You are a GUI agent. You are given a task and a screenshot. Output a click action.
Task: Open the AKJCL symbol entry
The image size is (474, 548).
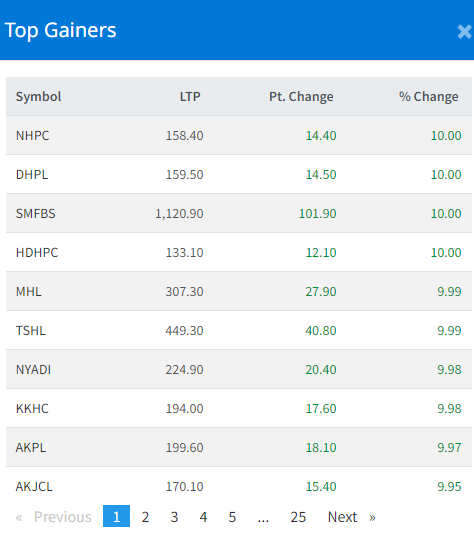point(34,486)
